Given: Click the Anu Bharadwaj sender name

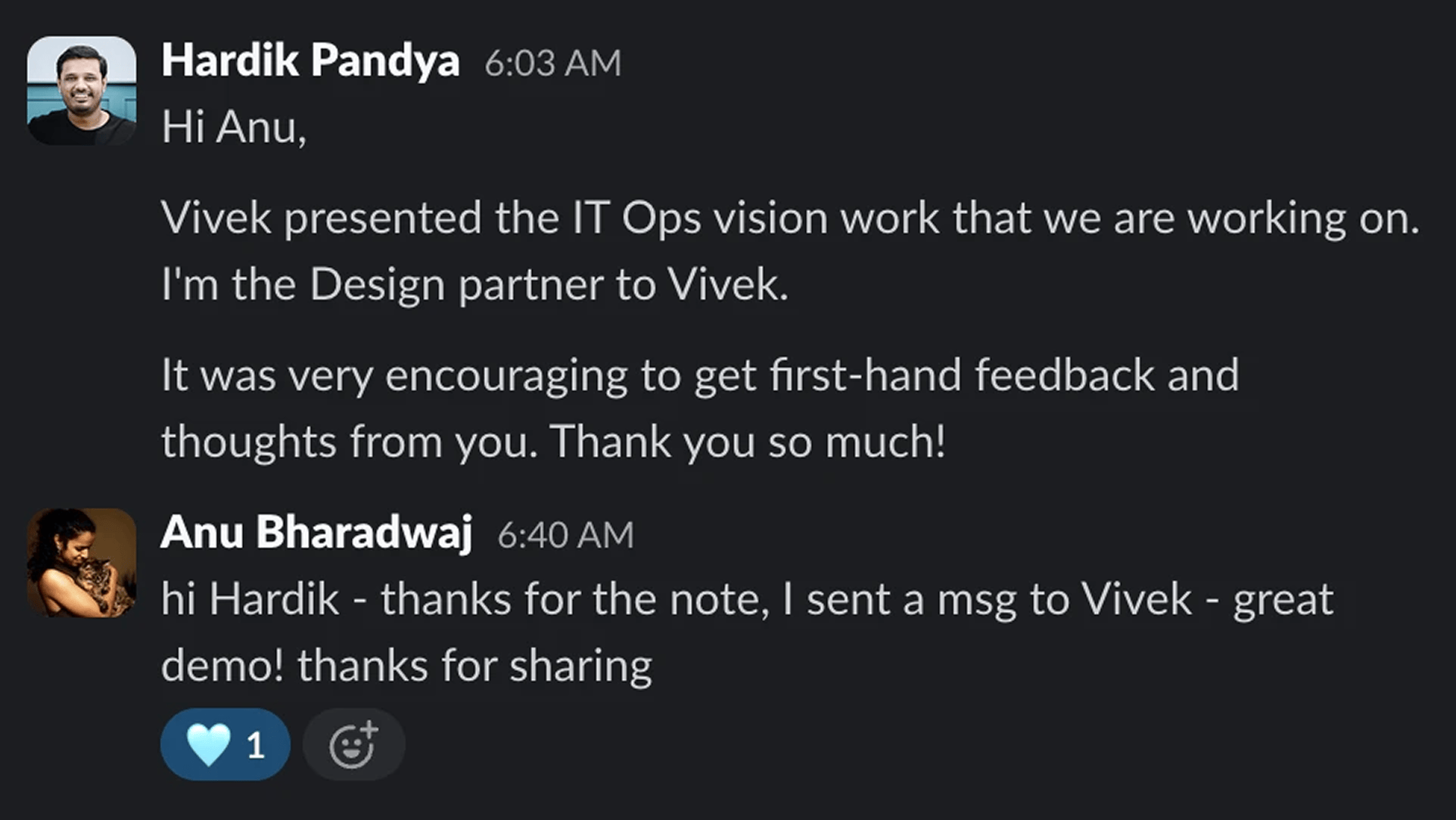Looking at the screenshot, I should tap(316, 533).
